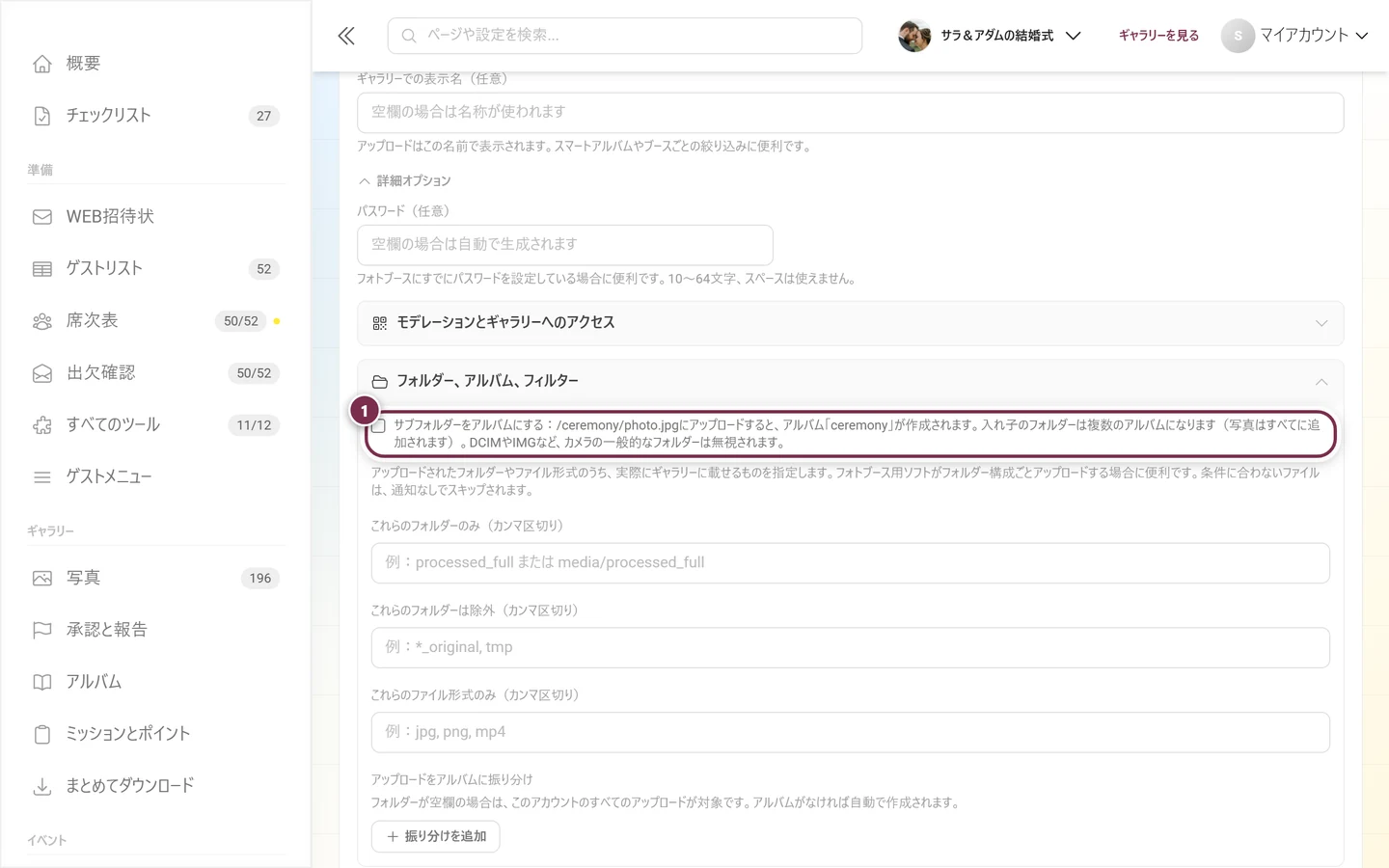Enable サブフォルダーをアルバムにする checkbox
The height and width of the screenshot is (868, 1389).
pos(379,425)
